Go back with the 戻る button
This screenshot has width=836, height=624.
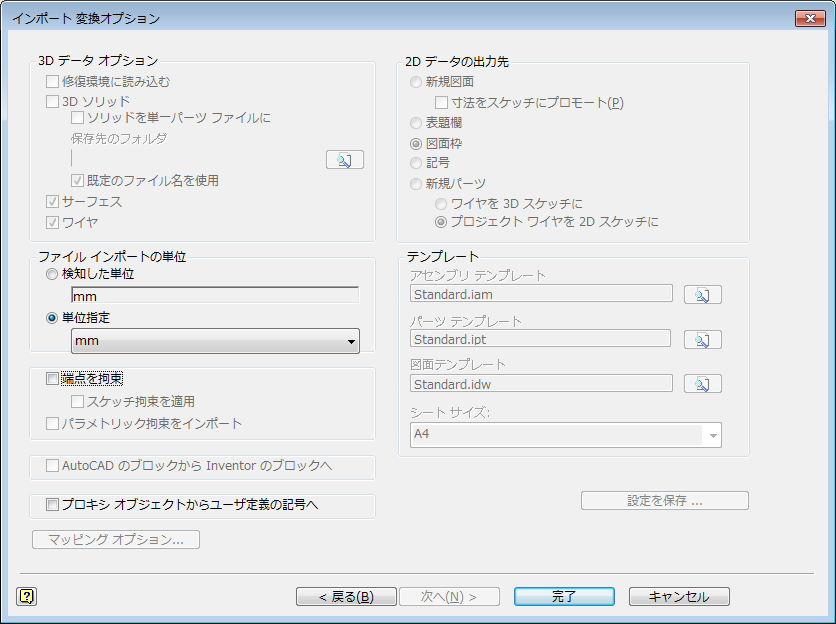(345, 596)
